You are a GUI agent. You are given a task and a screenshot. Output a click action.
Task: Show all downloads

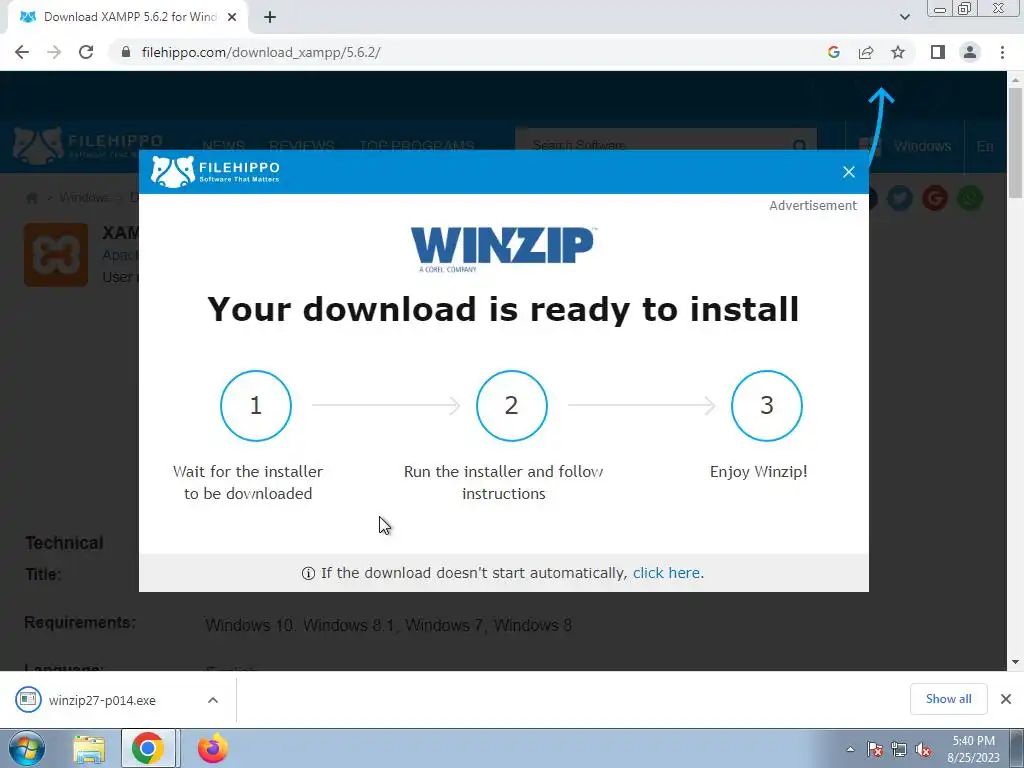(948, 699)
